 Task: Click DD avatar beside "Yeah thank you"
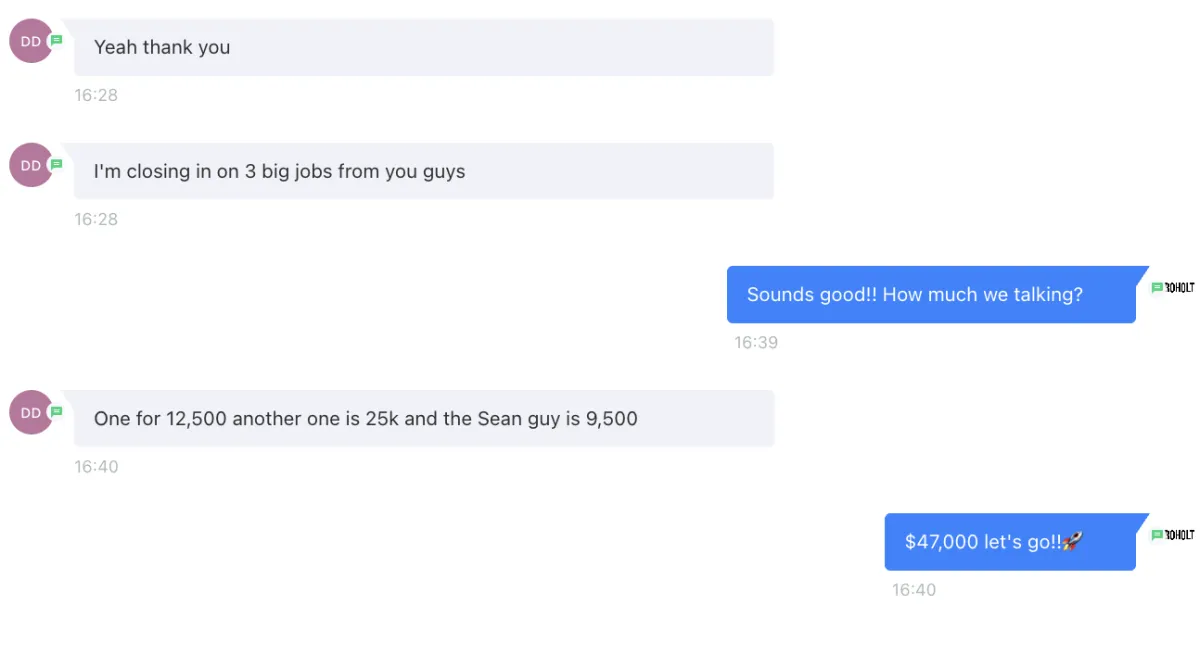29,42
